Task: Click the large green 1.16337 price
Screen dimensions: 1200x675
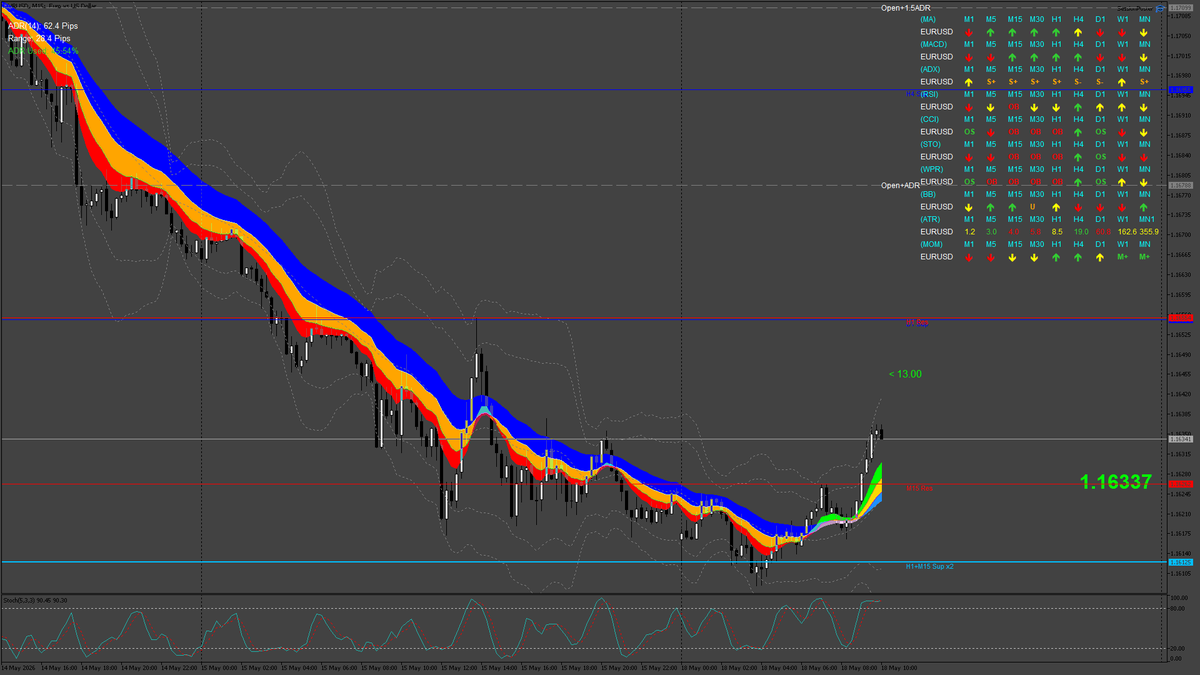Action: tap(1116, 483)
